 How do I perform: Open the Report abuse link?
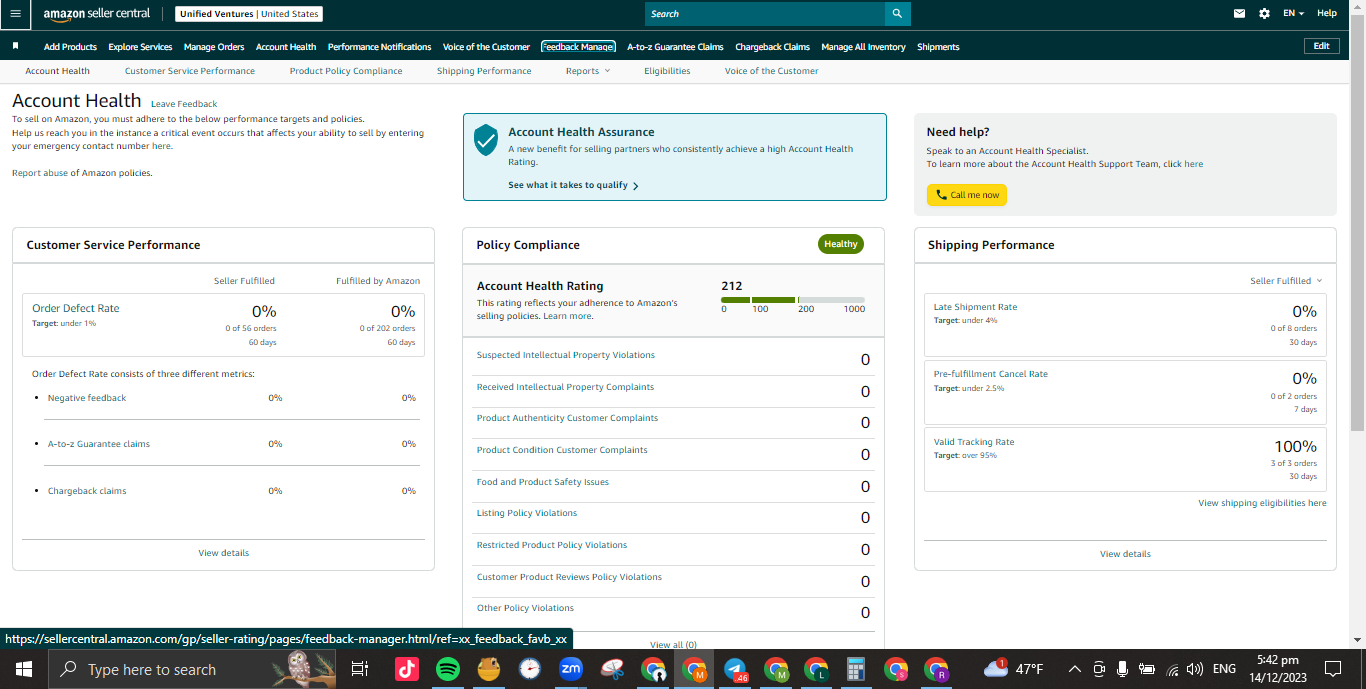40,173
